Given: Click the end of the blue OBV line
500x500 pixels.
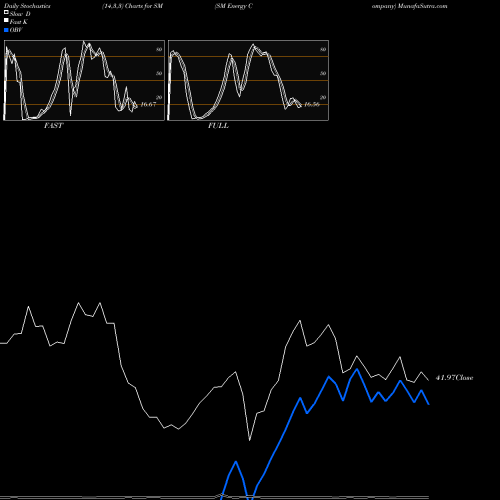Looking at the screenshot, I should click(429, 404).
